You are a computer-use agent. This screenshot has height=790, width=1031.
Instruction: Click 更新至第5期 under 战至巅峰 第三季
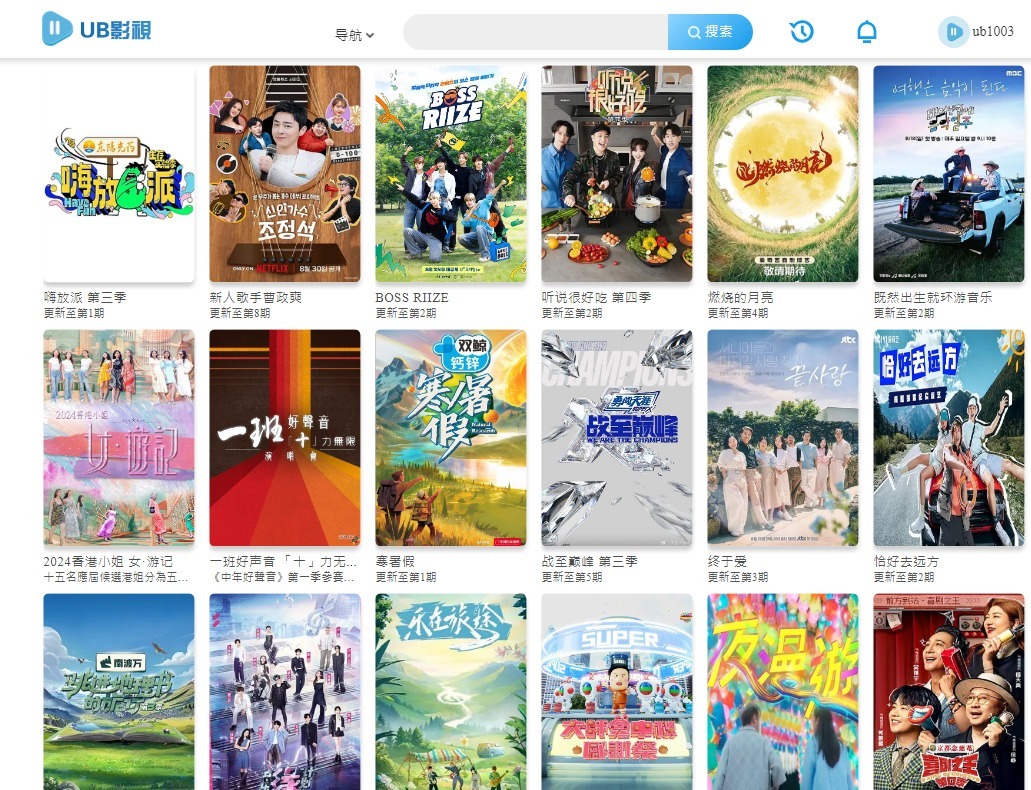(572, 578)
